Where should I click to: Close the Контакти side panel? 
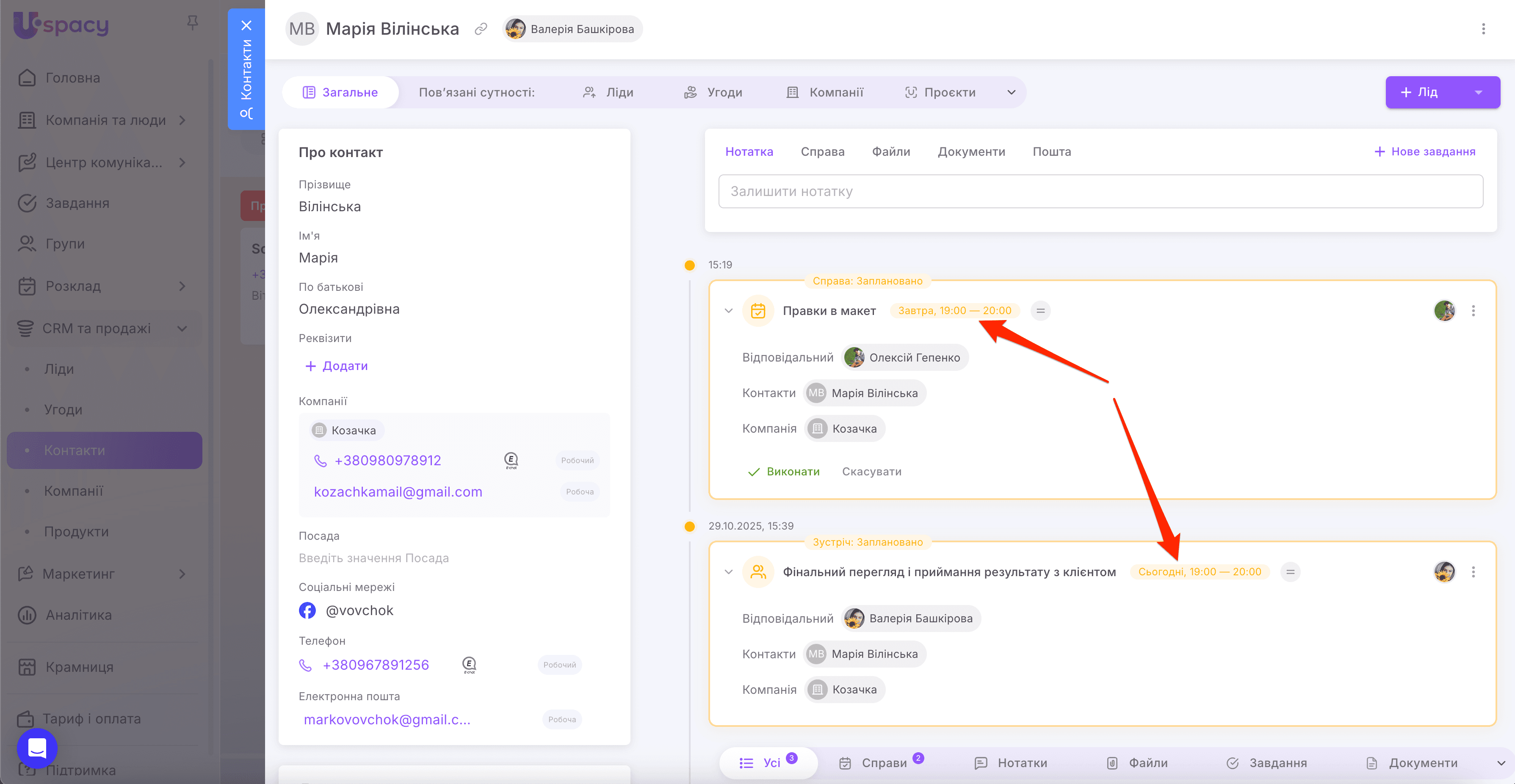246,25
